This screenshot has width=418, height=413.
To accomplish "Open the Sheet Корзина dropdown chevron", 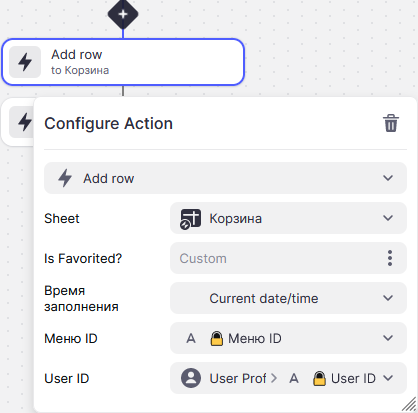I will point(388,218).
